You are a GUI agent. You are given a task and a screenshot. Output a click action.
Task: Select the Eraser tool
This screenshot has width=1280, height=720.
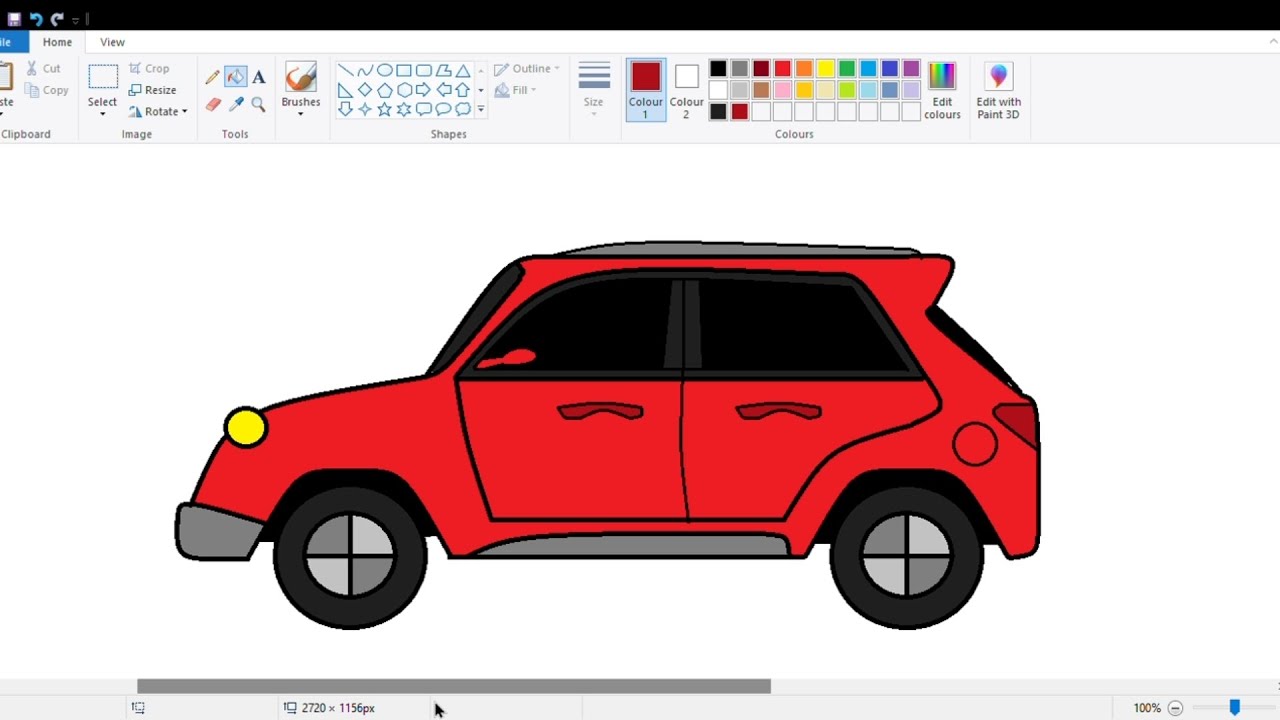tap(213, 104)
